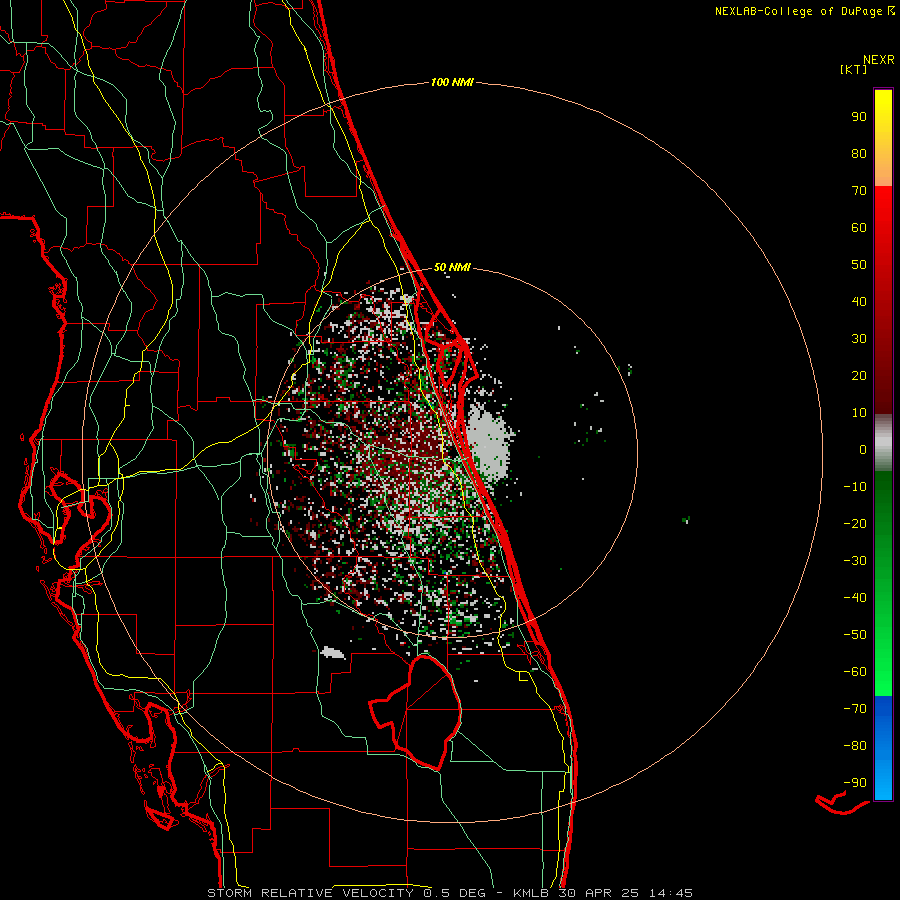Click the 0 value on velocity scale
Image resolution: width=900 pixels, height=900 pixels.
tap(863, 450)
